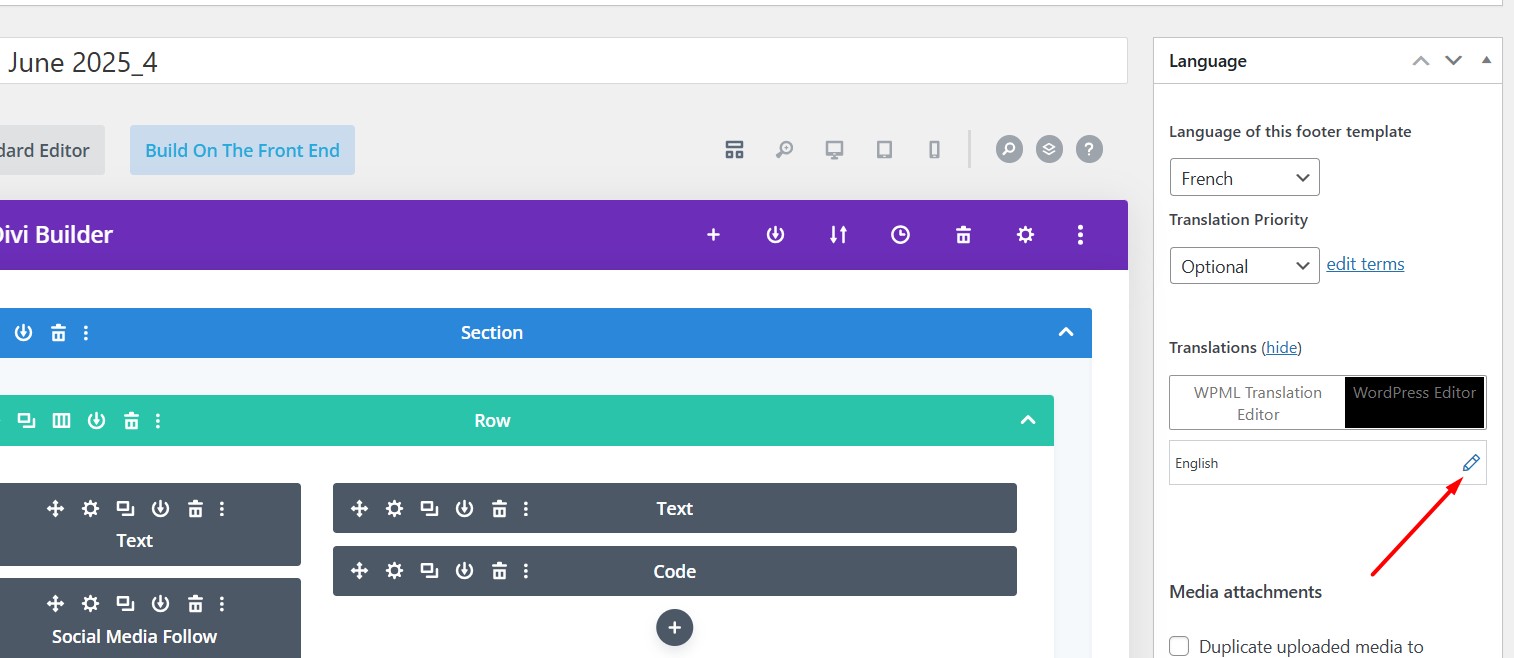Open three-dot menu in Divi Builder header
Image resolution: width=1514 pixels, height=658 pixels.
(x=1080, y=234)
